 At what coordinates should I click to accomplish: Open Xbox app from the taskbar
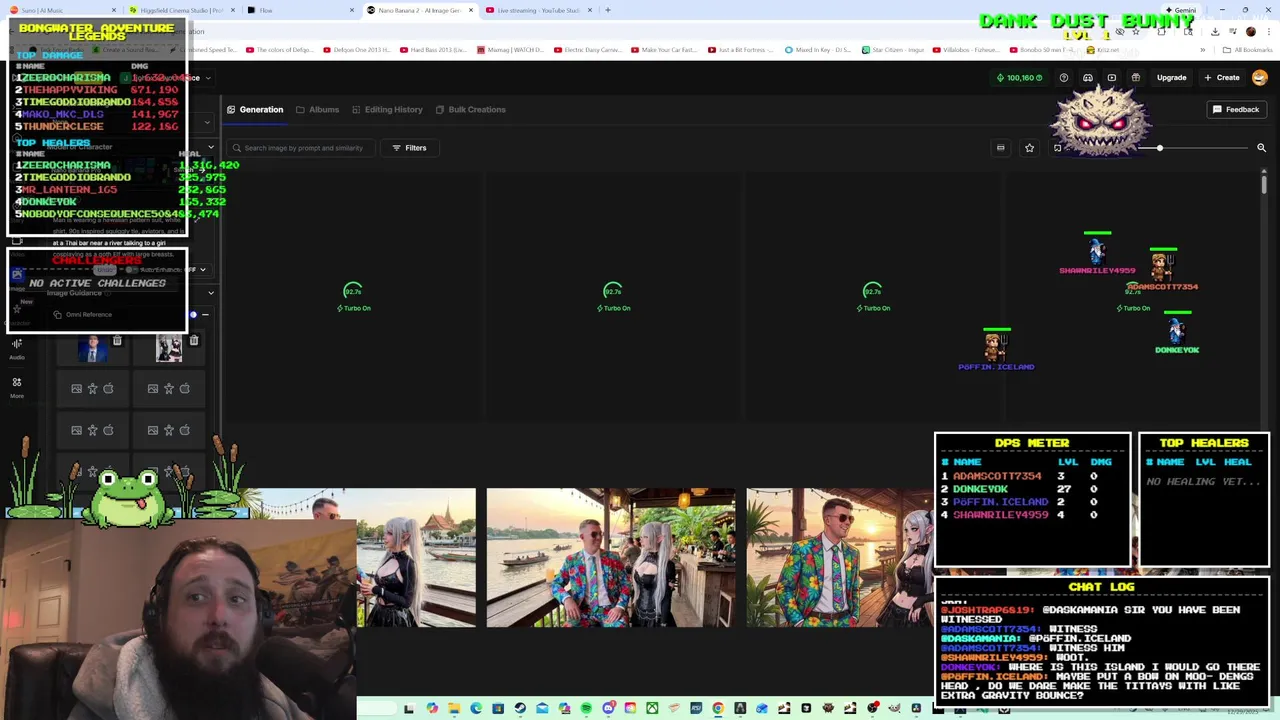pos(652,709)
